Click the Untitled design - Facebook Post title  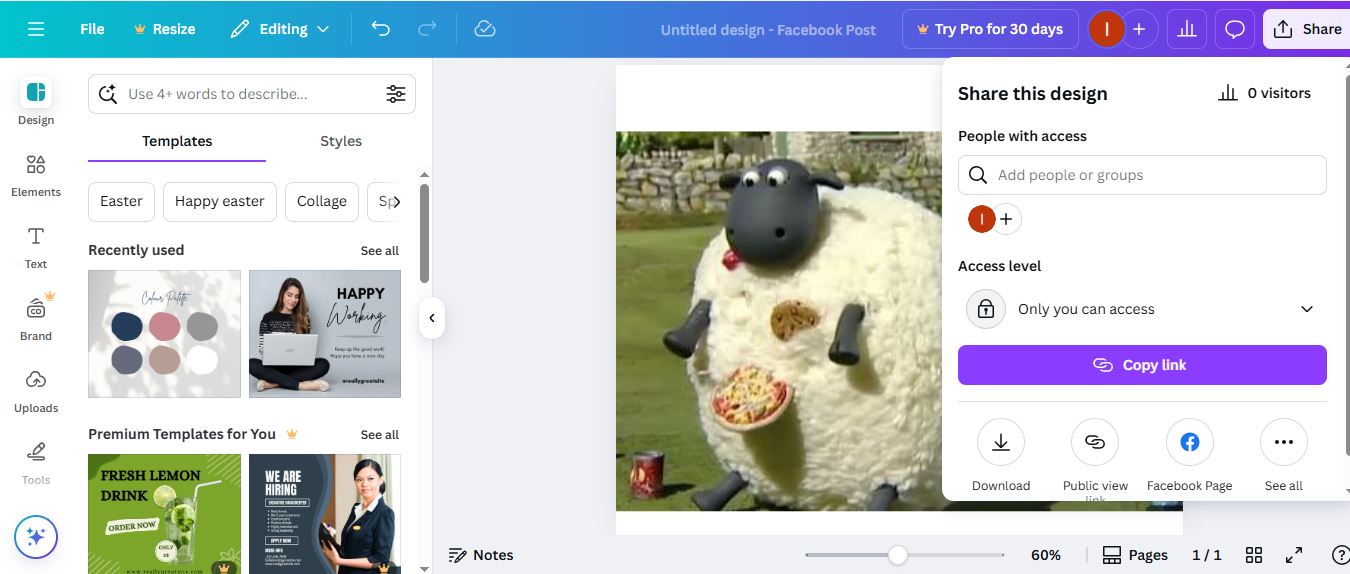tap(768, 29)
